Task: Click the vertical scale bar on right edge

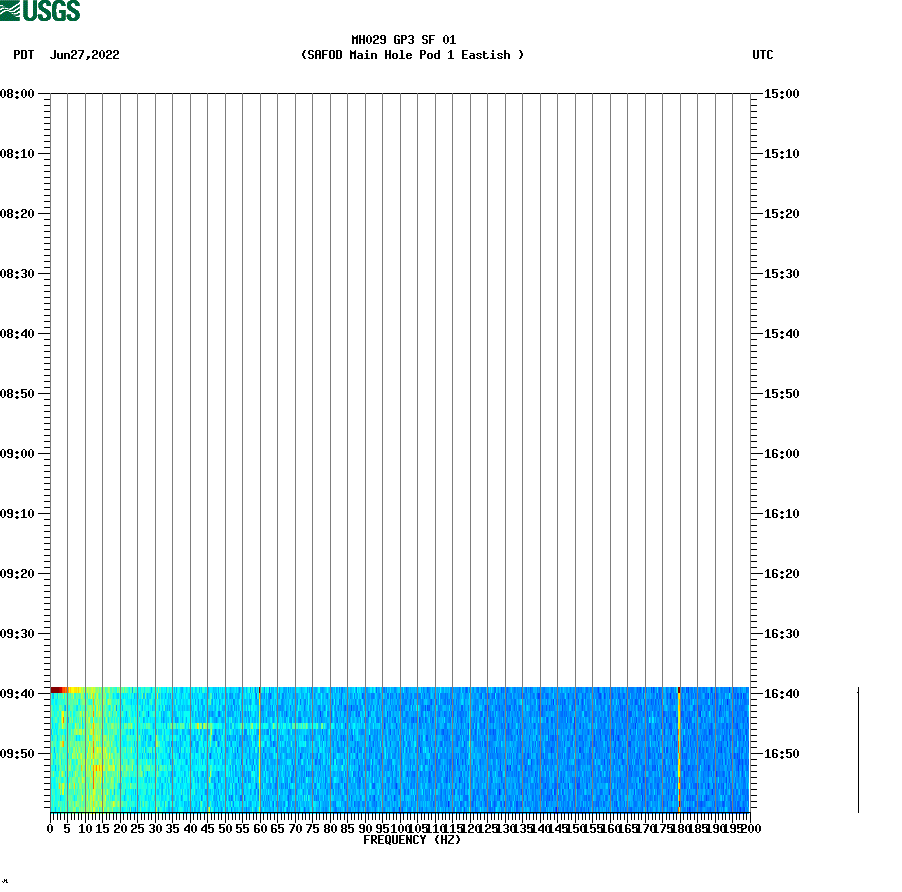Action: pyautogui.click(x=856, y=748)
